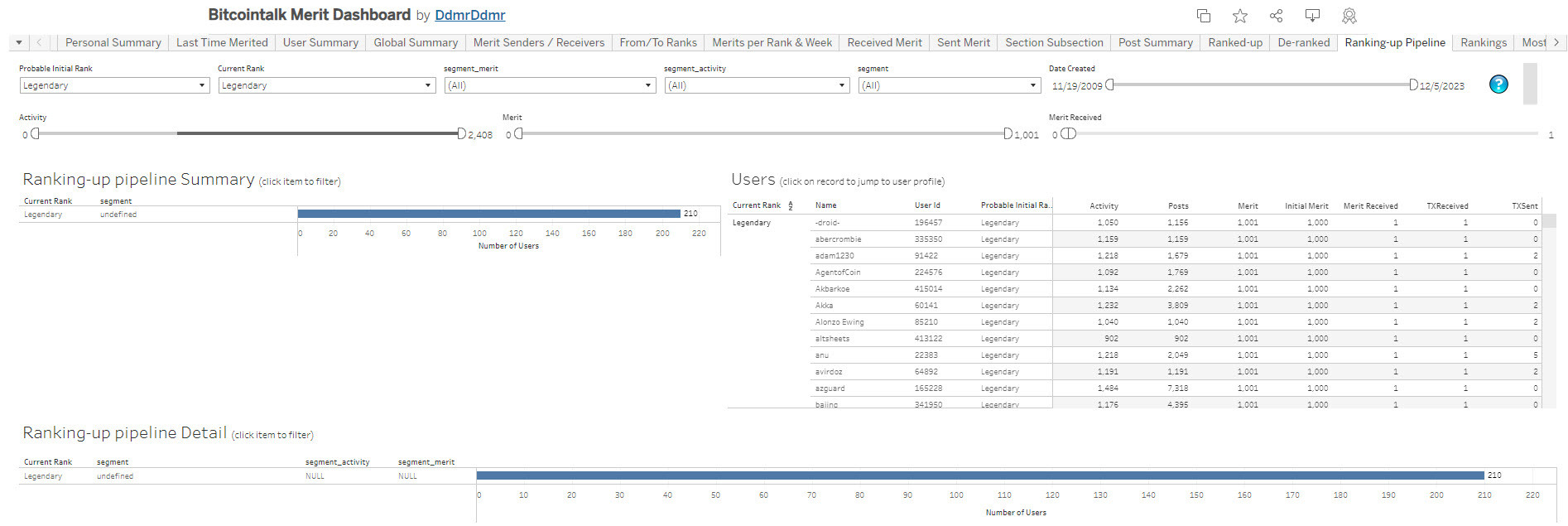Open user anu record
Image resolution: width=1568 pixels, height=526 pixels.
1176,355
